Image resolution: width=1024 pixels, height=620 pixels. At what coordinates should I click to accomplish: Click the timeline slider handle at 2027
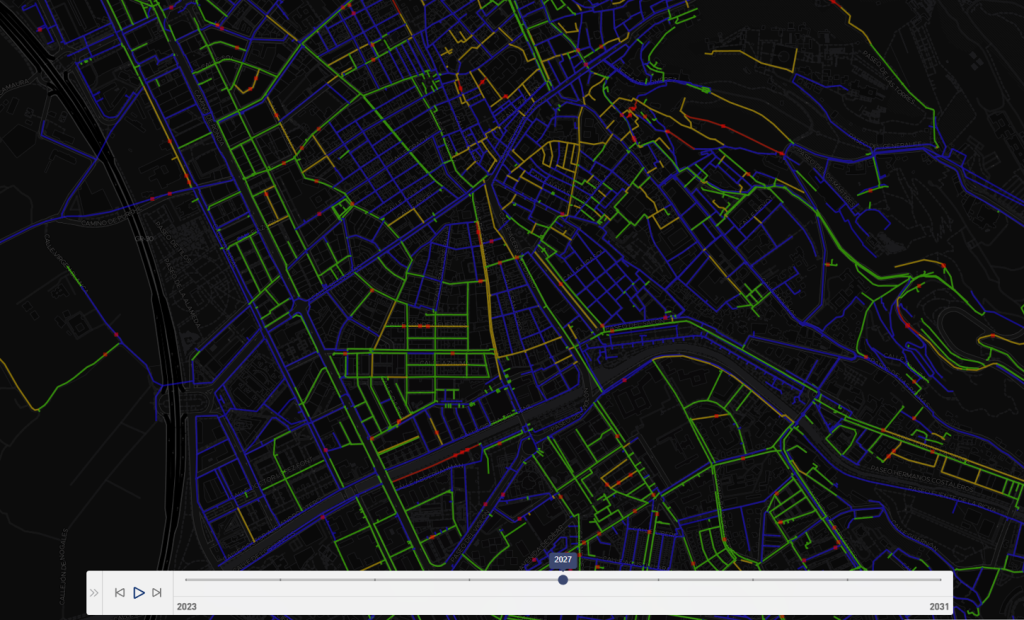(x=563, y=580)
